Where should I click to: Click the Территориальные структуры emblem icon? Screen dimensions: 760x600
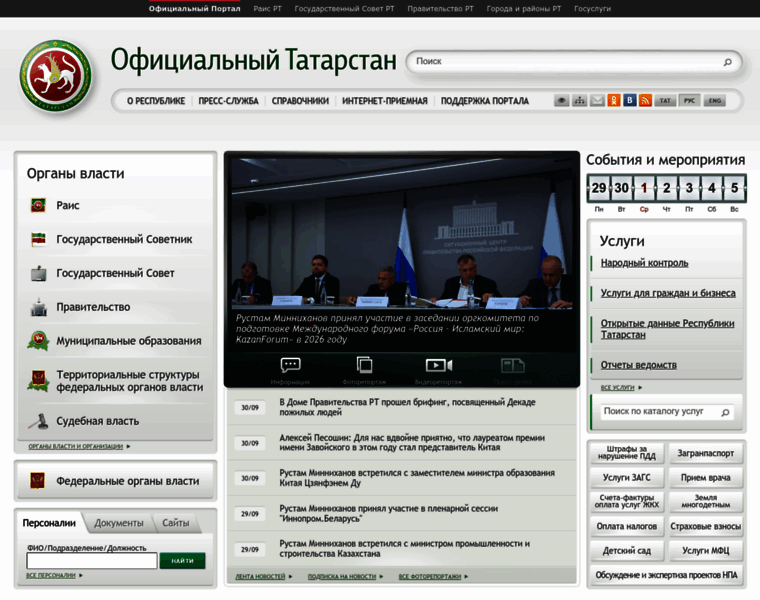(x=38, y=381)
